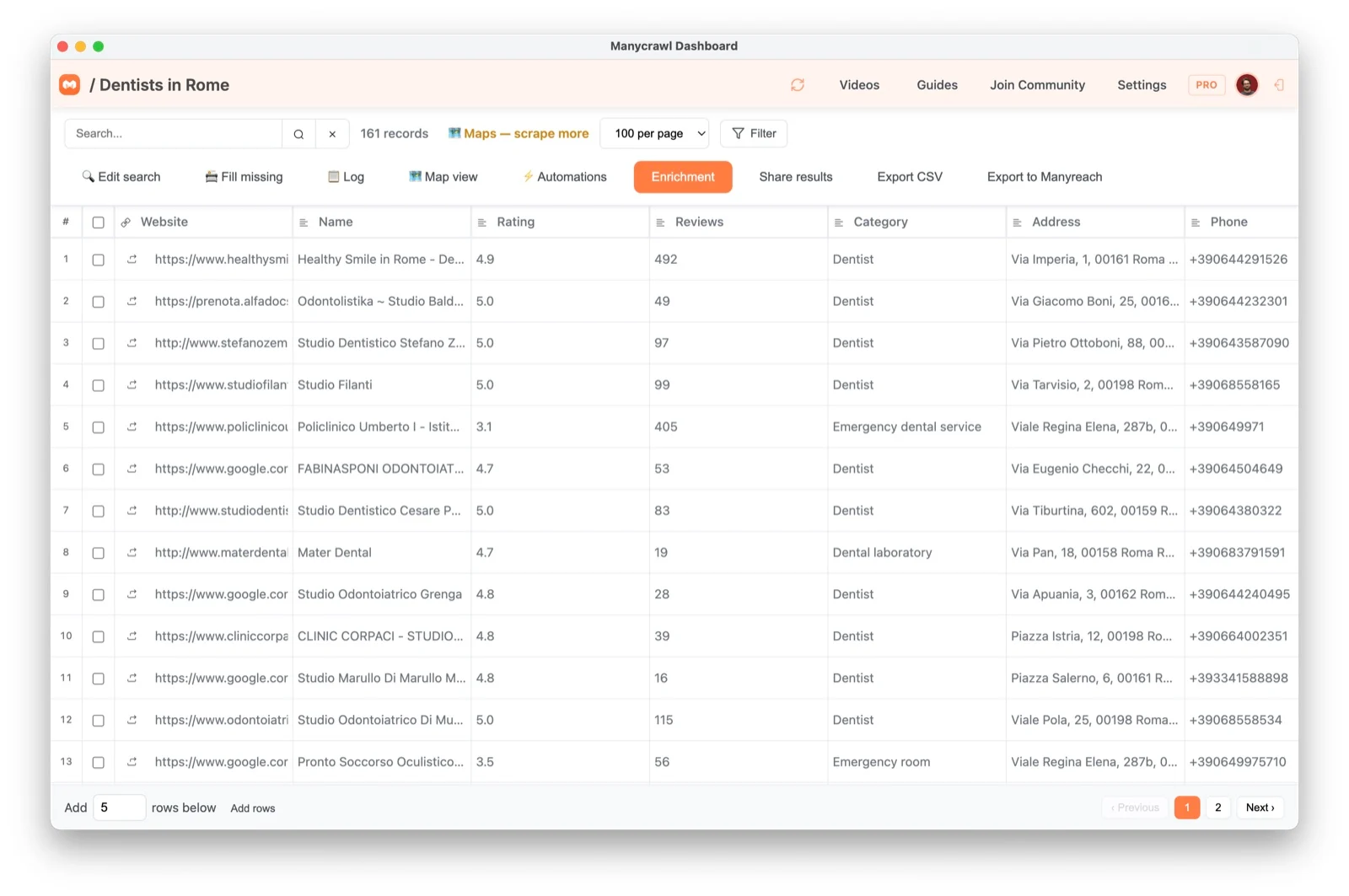Click the redirect icon in row 5
Viewport: 1349px width, 896px height.
pos(132,427)
